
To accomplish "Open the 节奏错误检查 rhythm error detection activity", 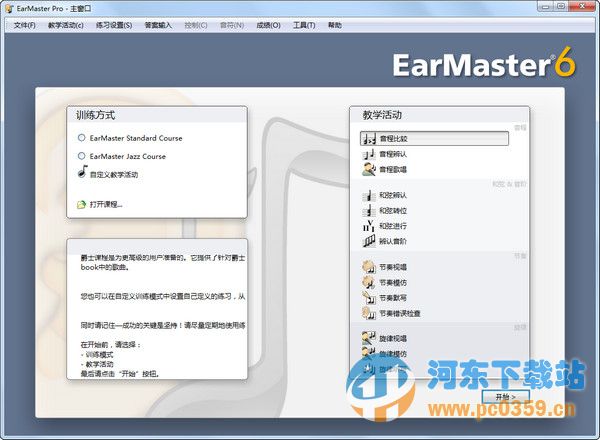I will coord(391,314).
